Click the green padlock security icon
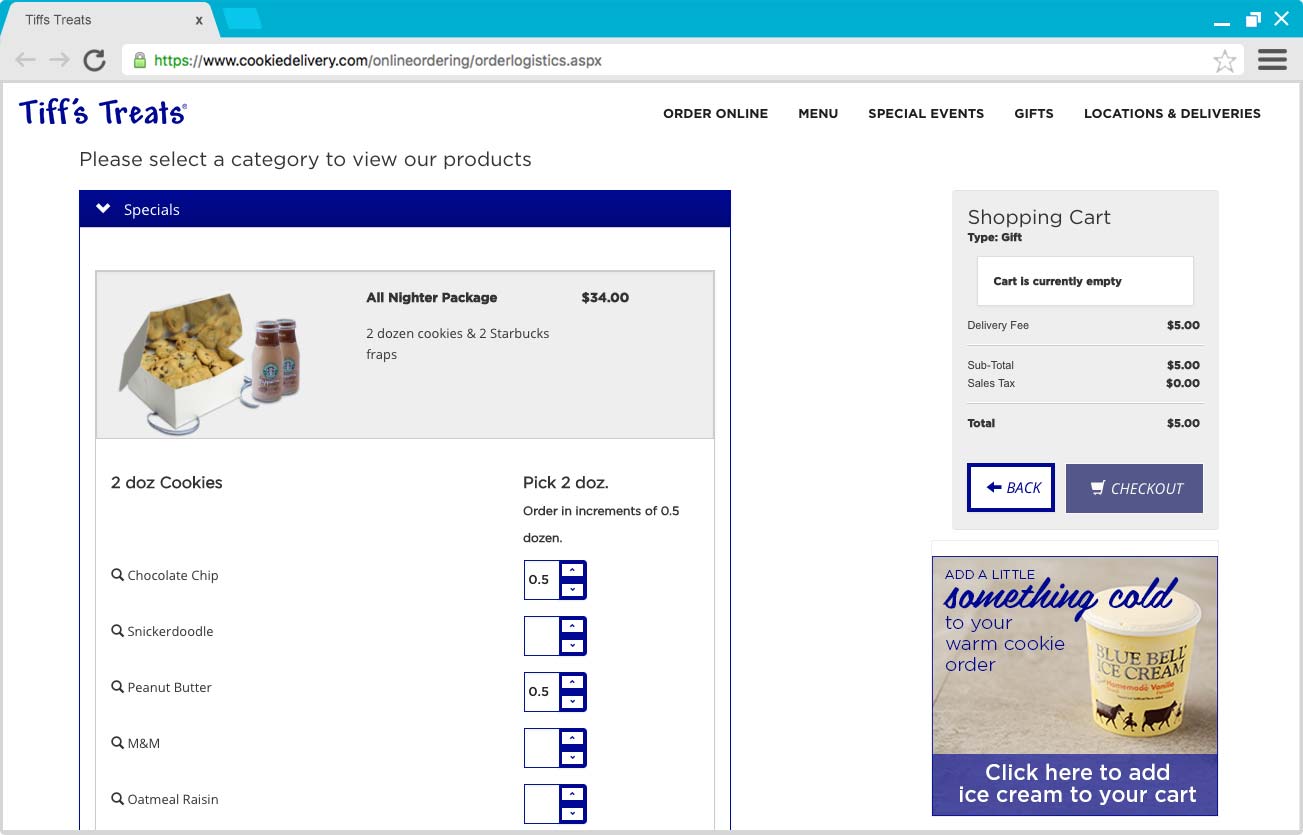The width and height of the screenshot is (1303, 835). click(x=139, y=60)
